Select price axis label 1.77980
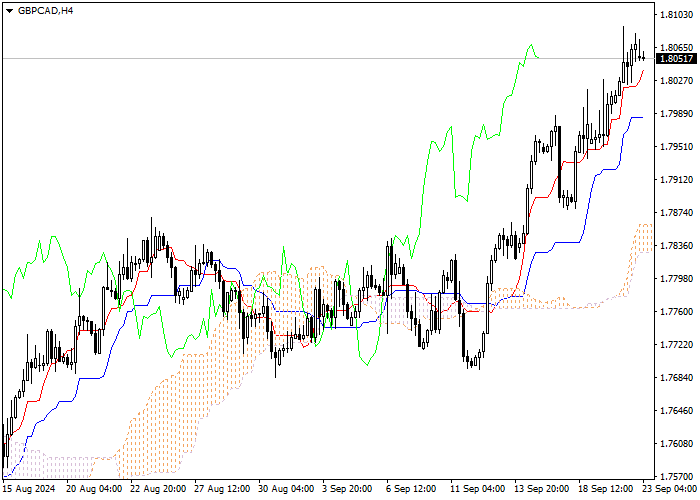The height and width of the screenshot is (500, 700). [677, 279]
